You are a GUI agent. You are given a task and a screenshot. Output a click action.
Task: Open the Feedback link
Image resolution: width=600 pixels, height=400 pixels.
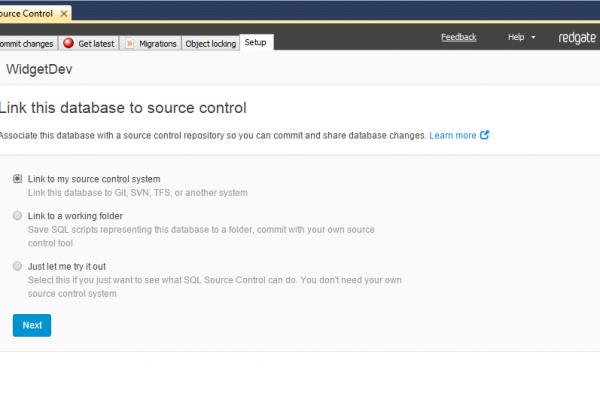tap(458, 37)
